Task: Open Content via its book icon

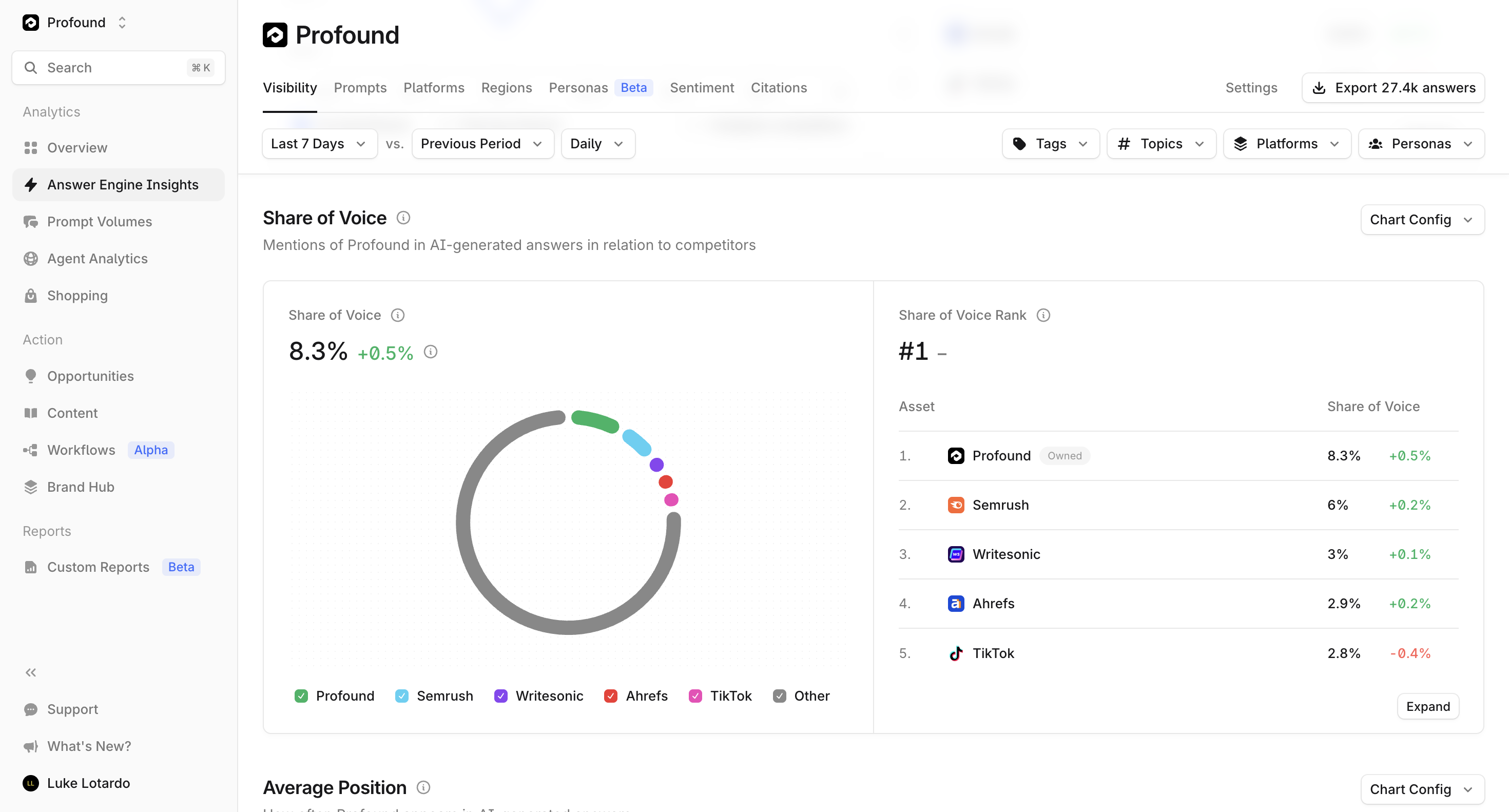Action: pyautogui.click(x=30, y=413)
